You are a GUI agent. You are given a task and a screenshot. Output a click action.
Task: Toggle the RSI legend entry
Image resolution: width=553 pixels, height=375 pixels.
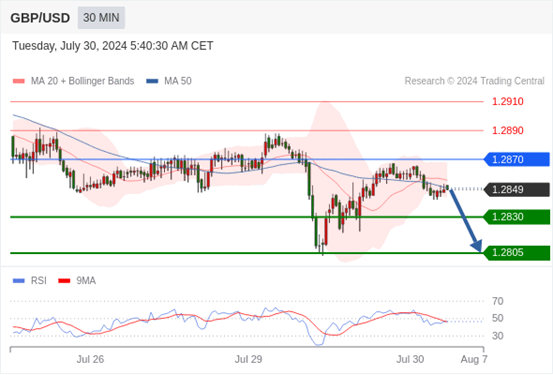coord(30,281)
